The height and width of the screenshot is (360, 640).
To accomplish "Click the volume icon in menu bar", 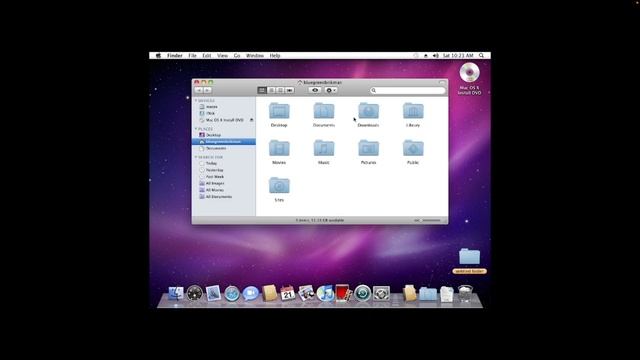I will [x=436, y=56].
